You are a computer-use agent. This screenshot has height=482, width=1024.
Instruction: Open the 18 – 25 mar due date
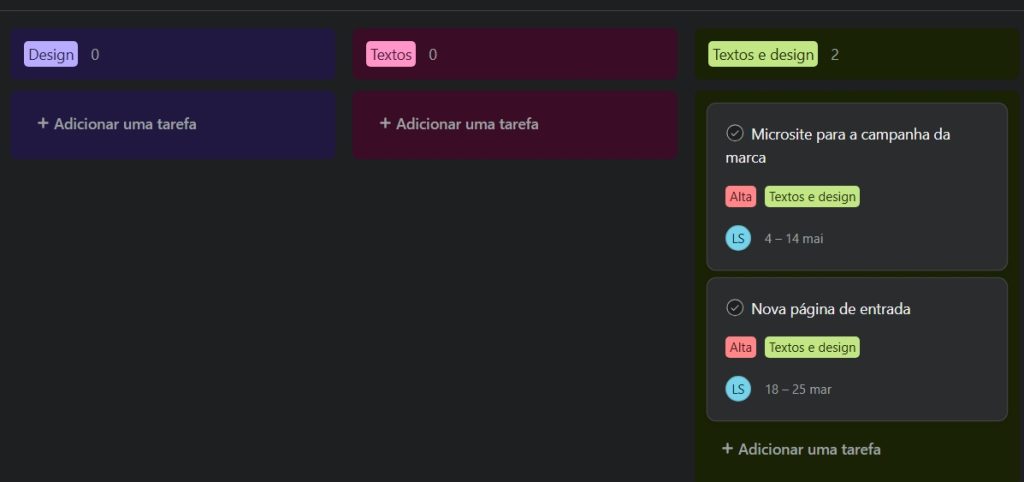click(798, 389)
